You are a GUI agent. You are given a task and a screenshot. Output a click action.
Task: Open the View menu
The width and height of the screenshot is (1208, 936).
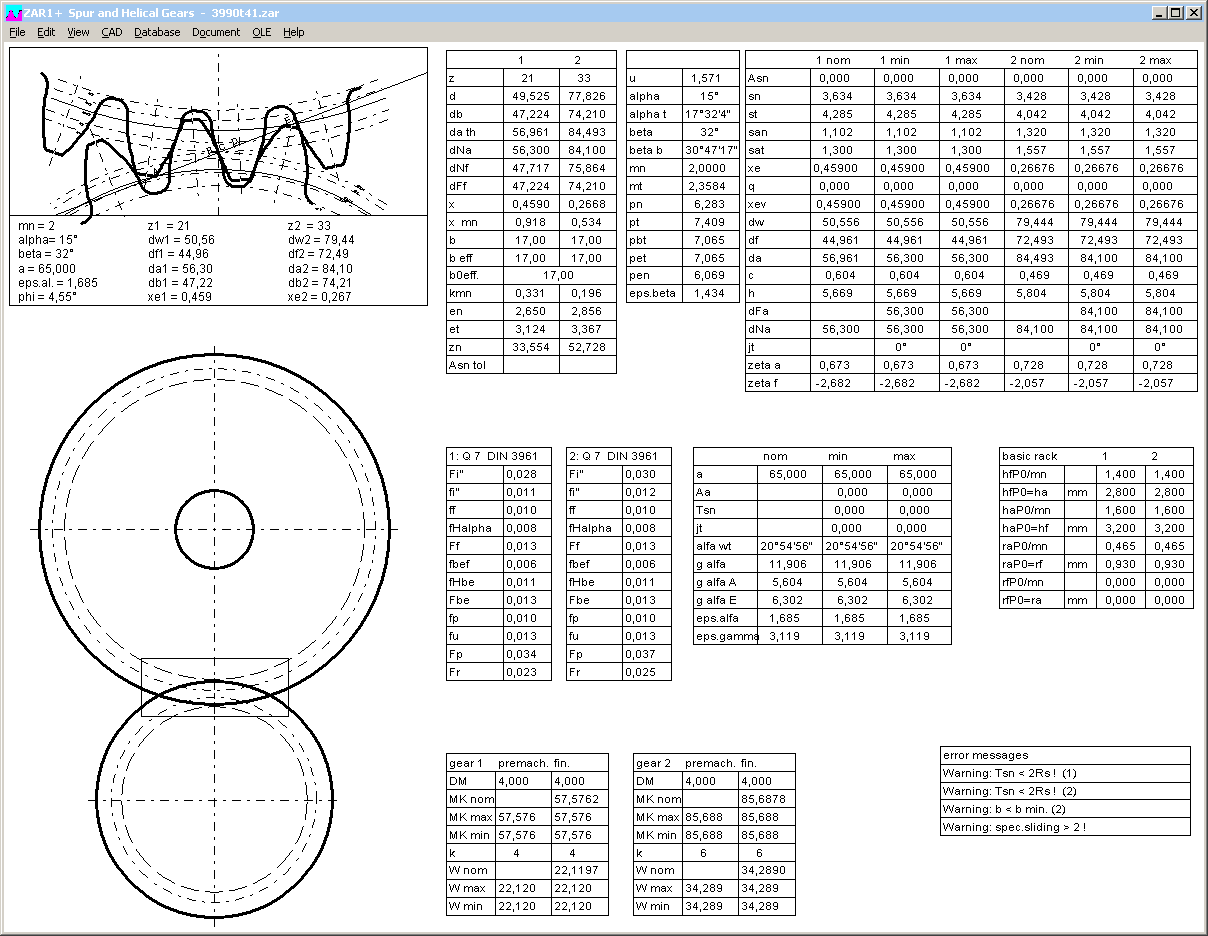click(78, 32)
